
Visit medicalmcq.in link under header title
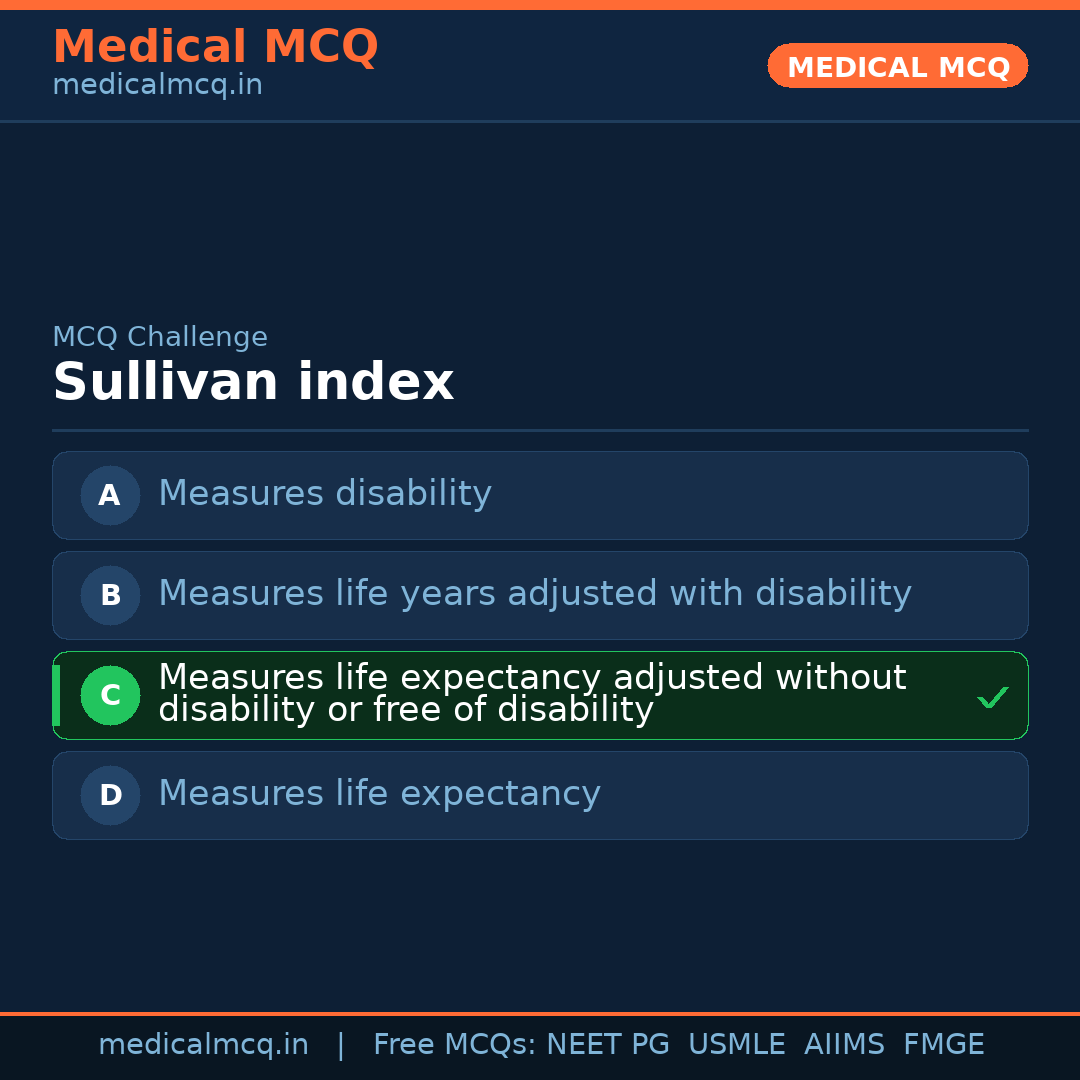point(157,86)
